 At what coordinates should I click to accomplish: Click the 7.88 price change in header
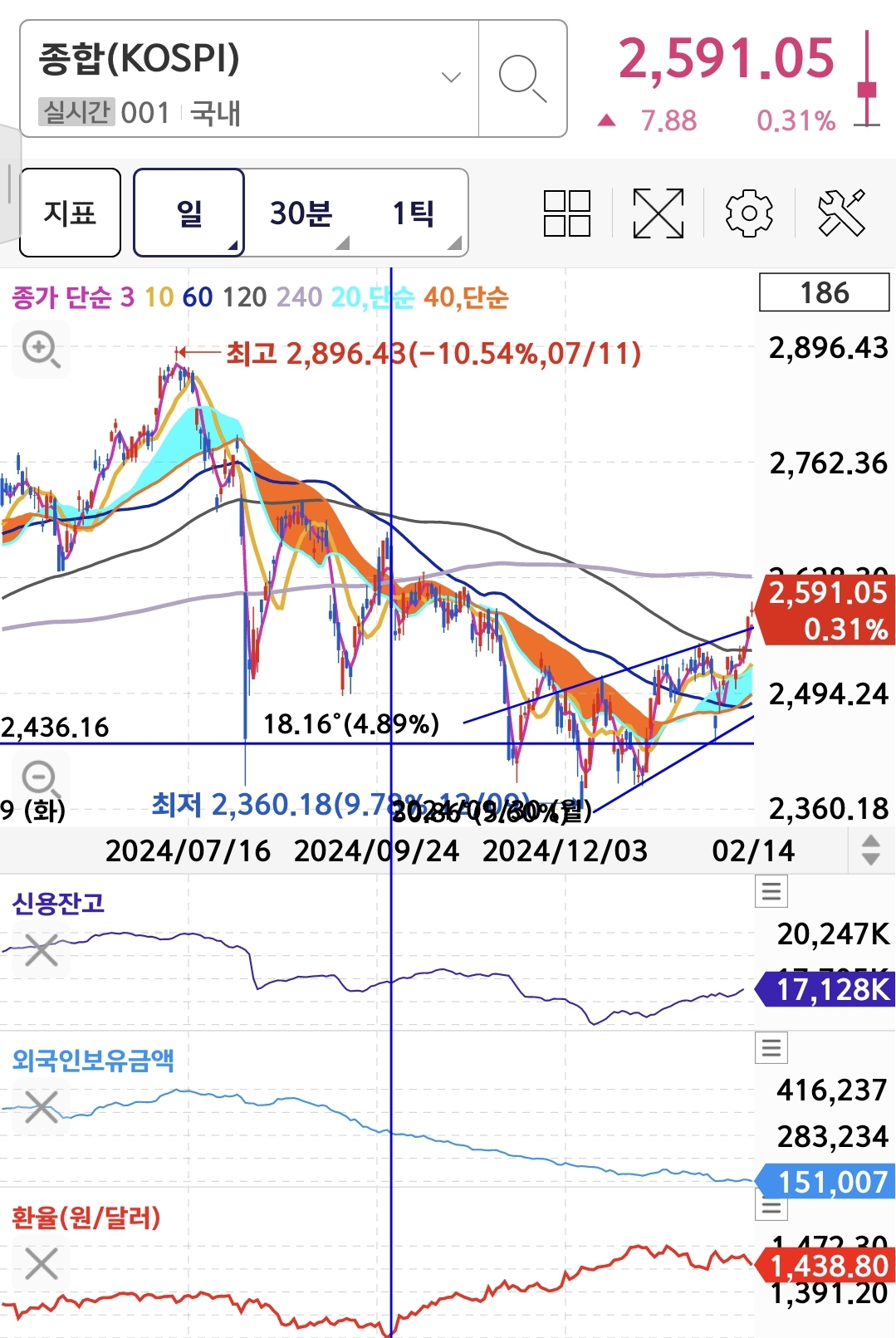click(x=668, y=120)
